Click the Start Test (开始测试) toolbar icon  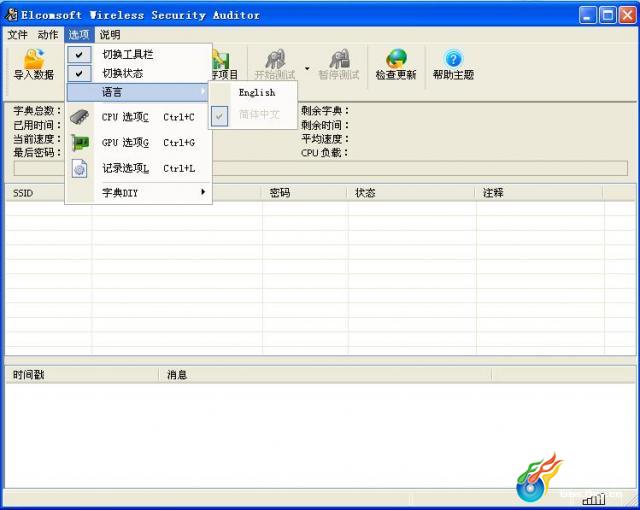276,59
